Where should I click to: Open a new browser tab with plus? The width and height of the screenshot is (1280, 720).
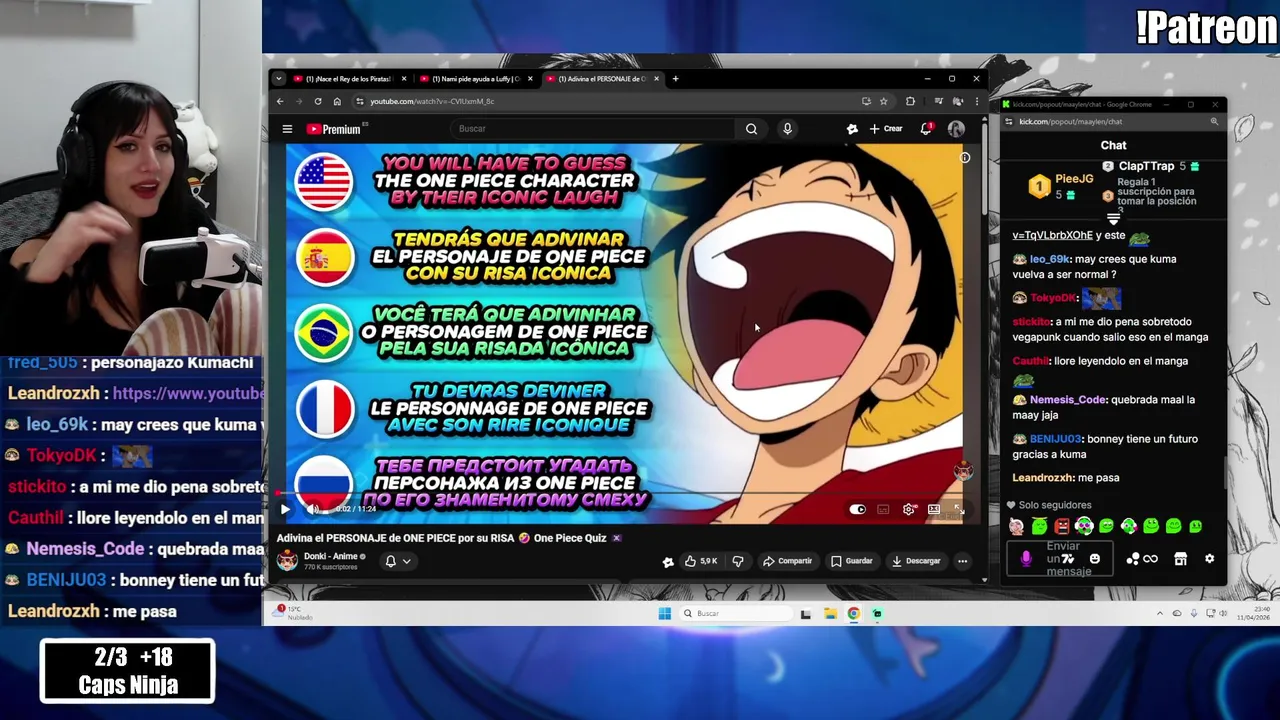click(675, 79)
